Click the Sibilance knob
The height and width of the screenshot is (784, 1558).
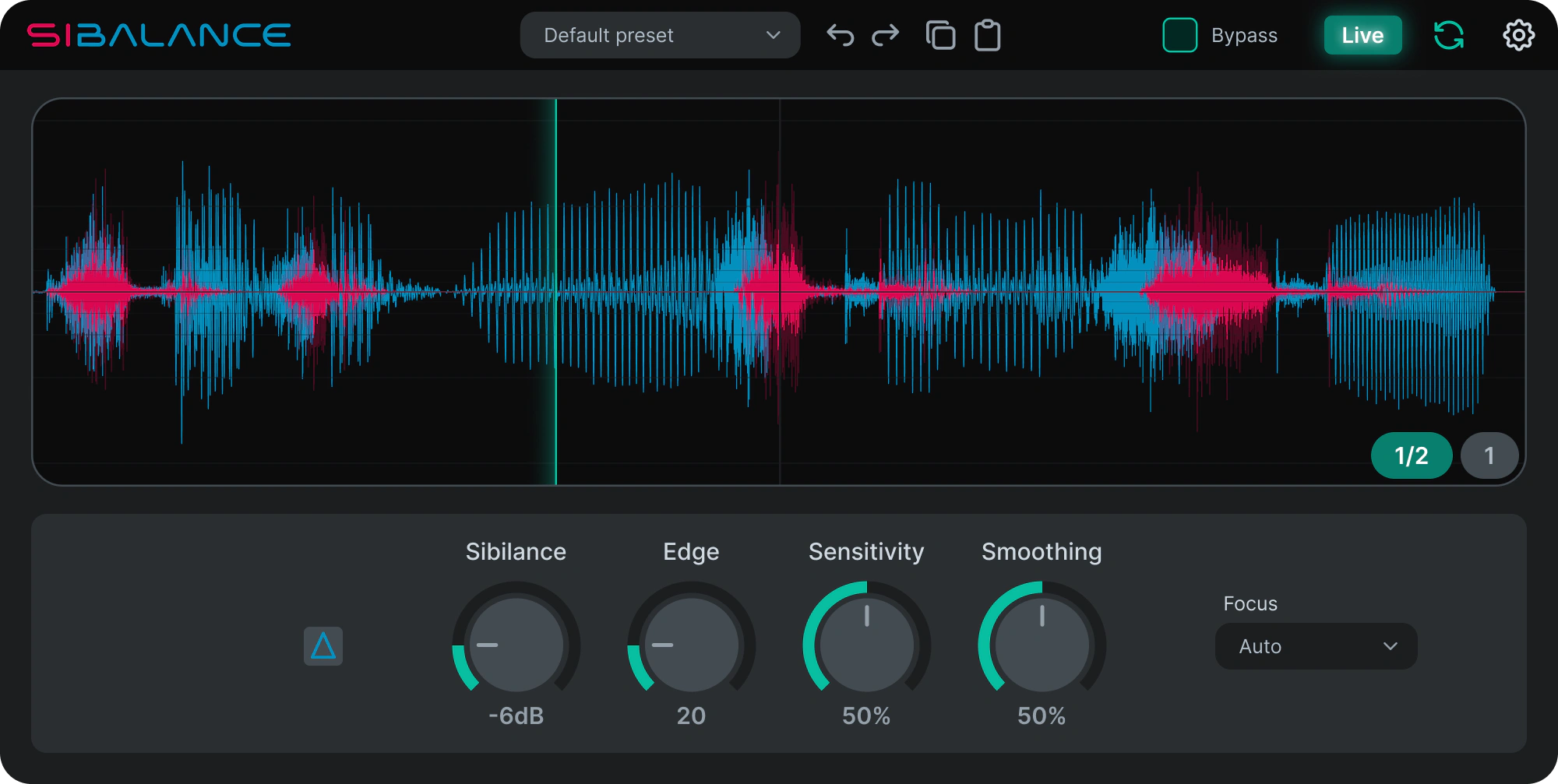(516, 645)
